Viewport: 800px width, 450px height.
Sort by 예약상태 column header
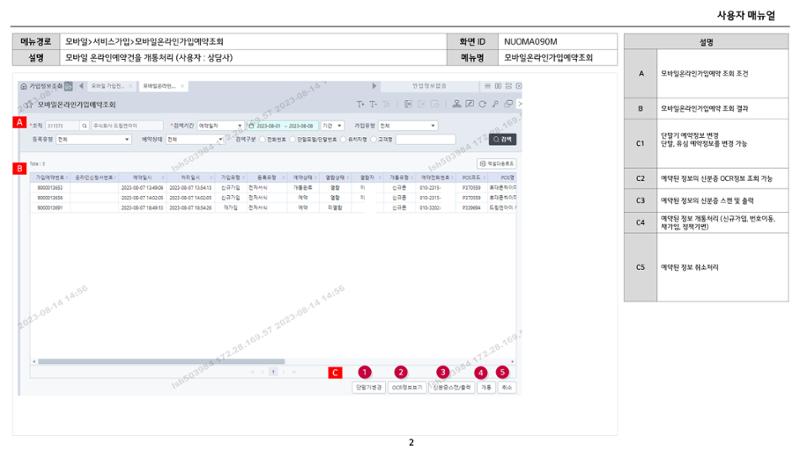(x=303, y=178)
